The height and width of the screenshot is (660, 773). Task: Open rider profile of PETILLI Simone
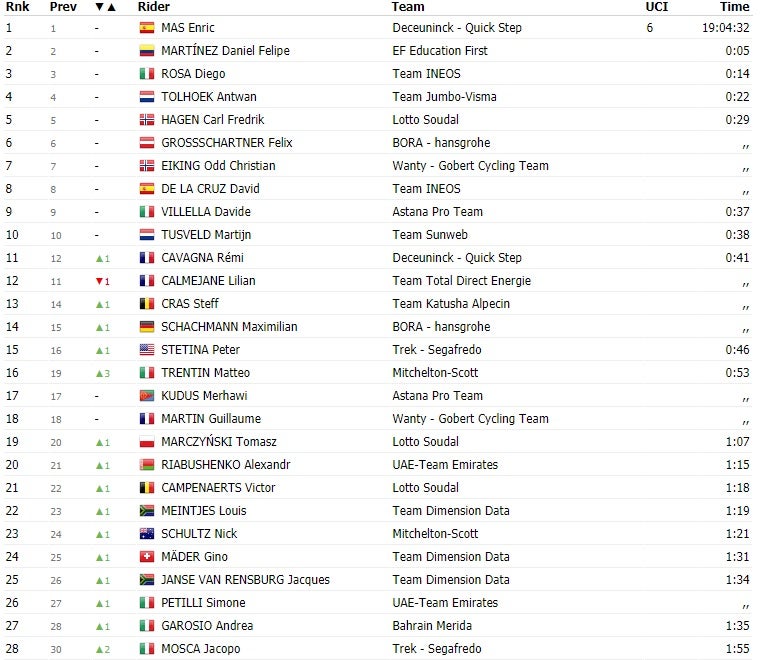203,603
